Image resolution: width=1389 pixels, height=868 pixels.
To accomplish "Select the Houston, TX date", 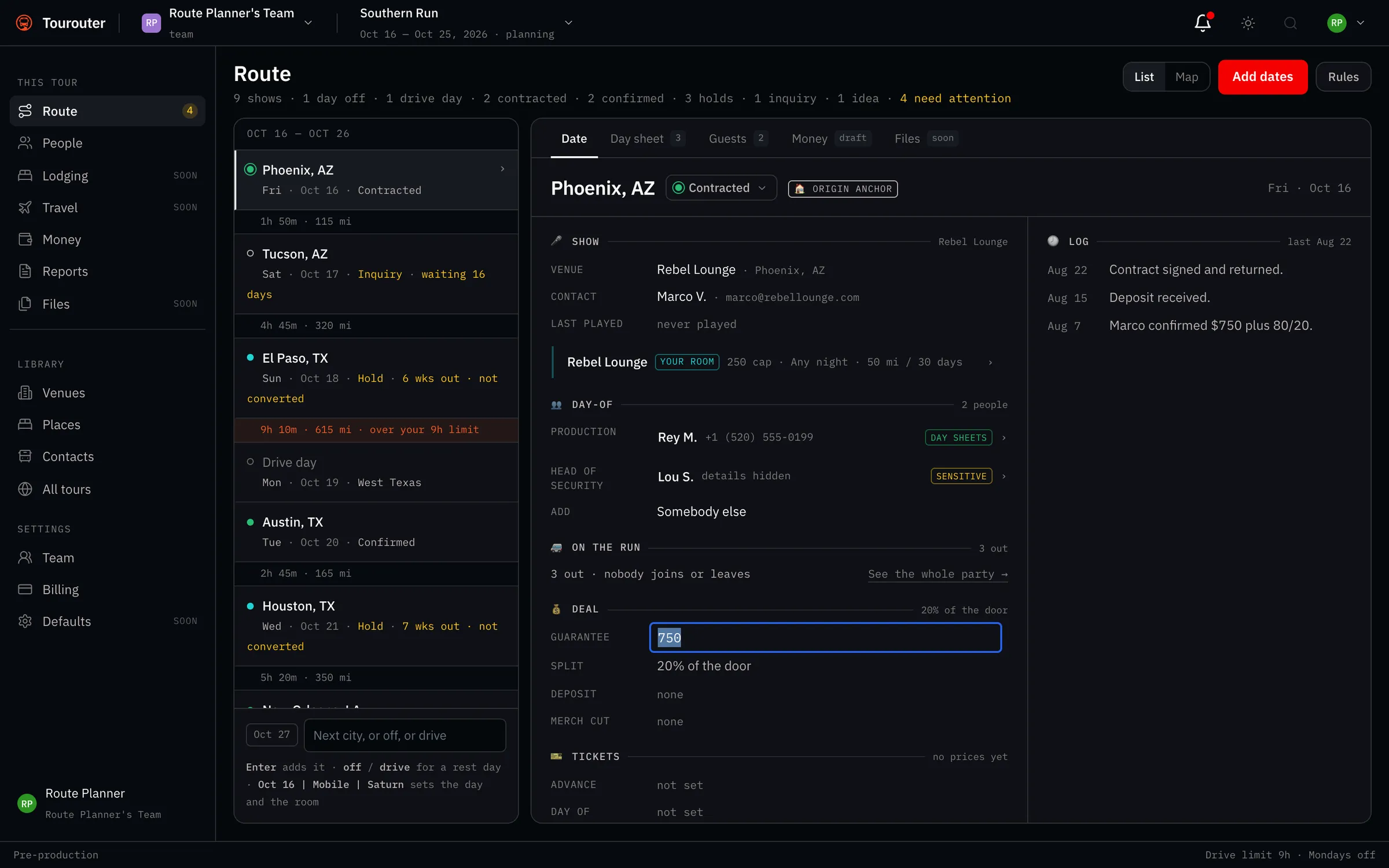I will (x=376, y=626).
